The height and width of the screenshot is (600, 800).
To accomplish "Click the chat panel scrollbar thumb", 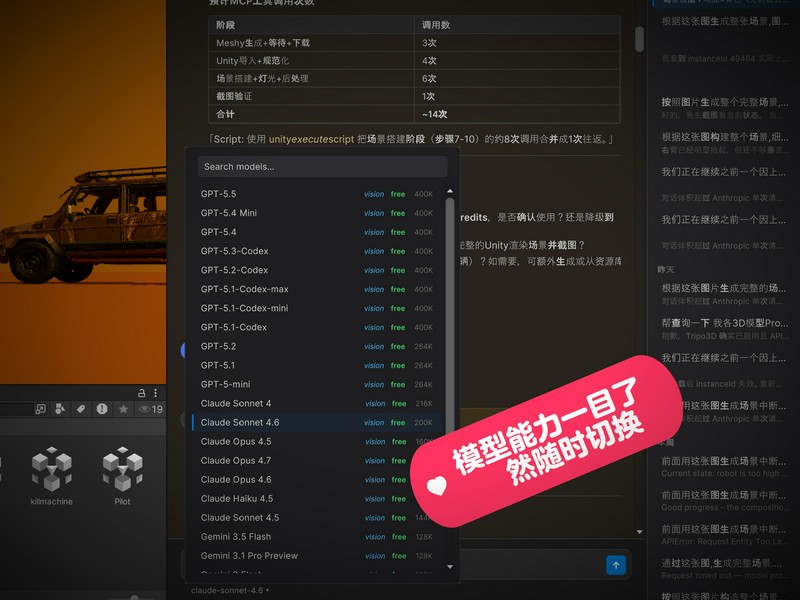I will 639,39.
